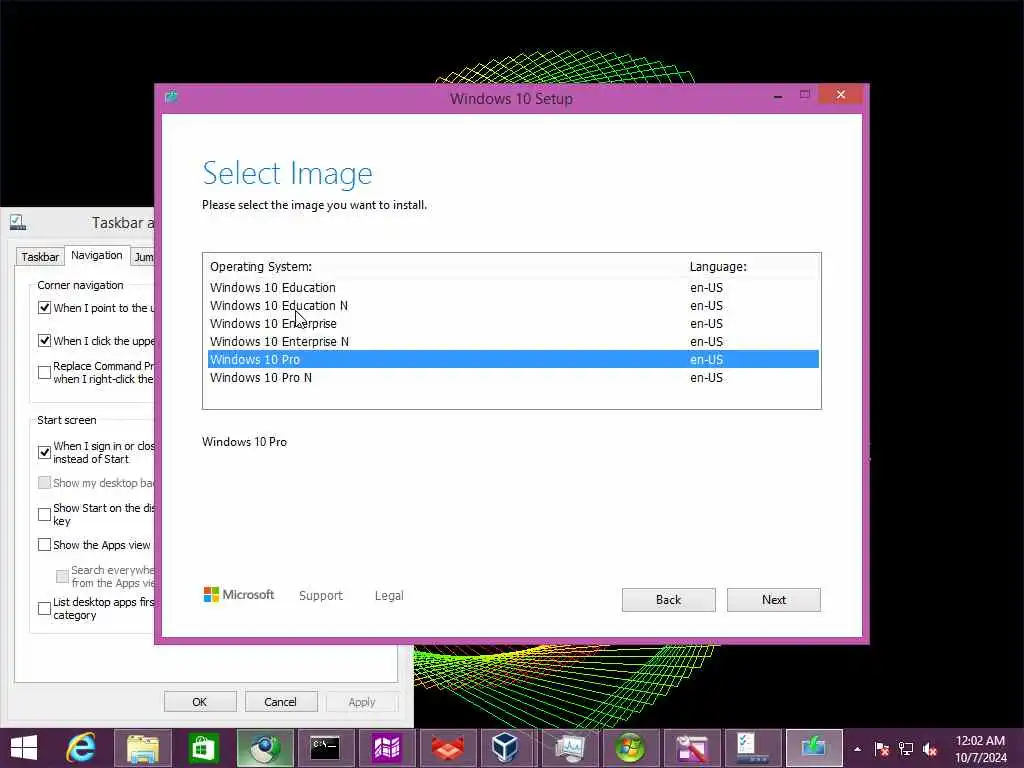Screen dimensions: 1024x768
Task: Switch to Navigation tab in properties window
Action: coord(97,255)
